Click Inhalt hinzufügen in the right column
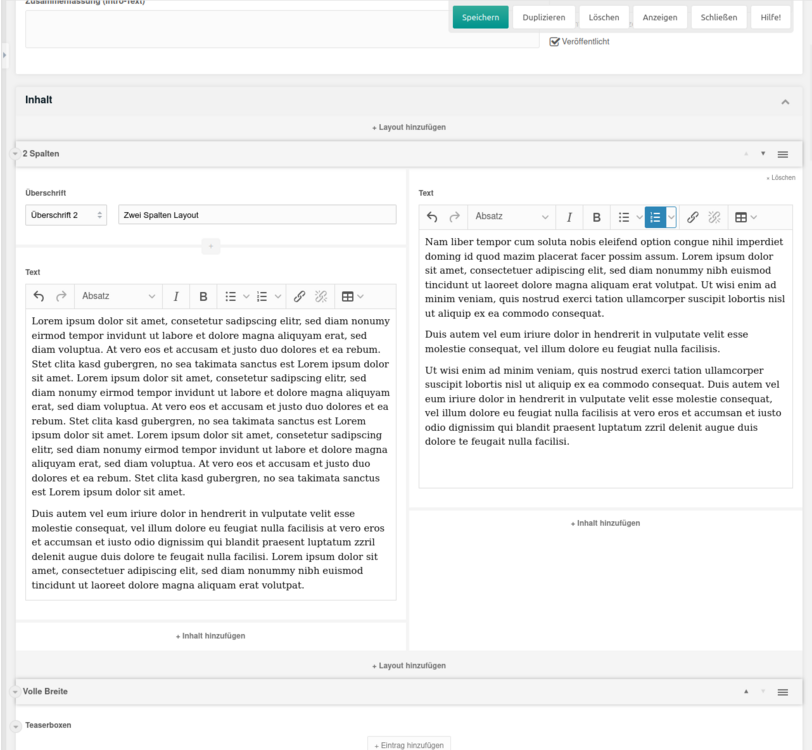The image size is (812, 750). pos(605,523)
